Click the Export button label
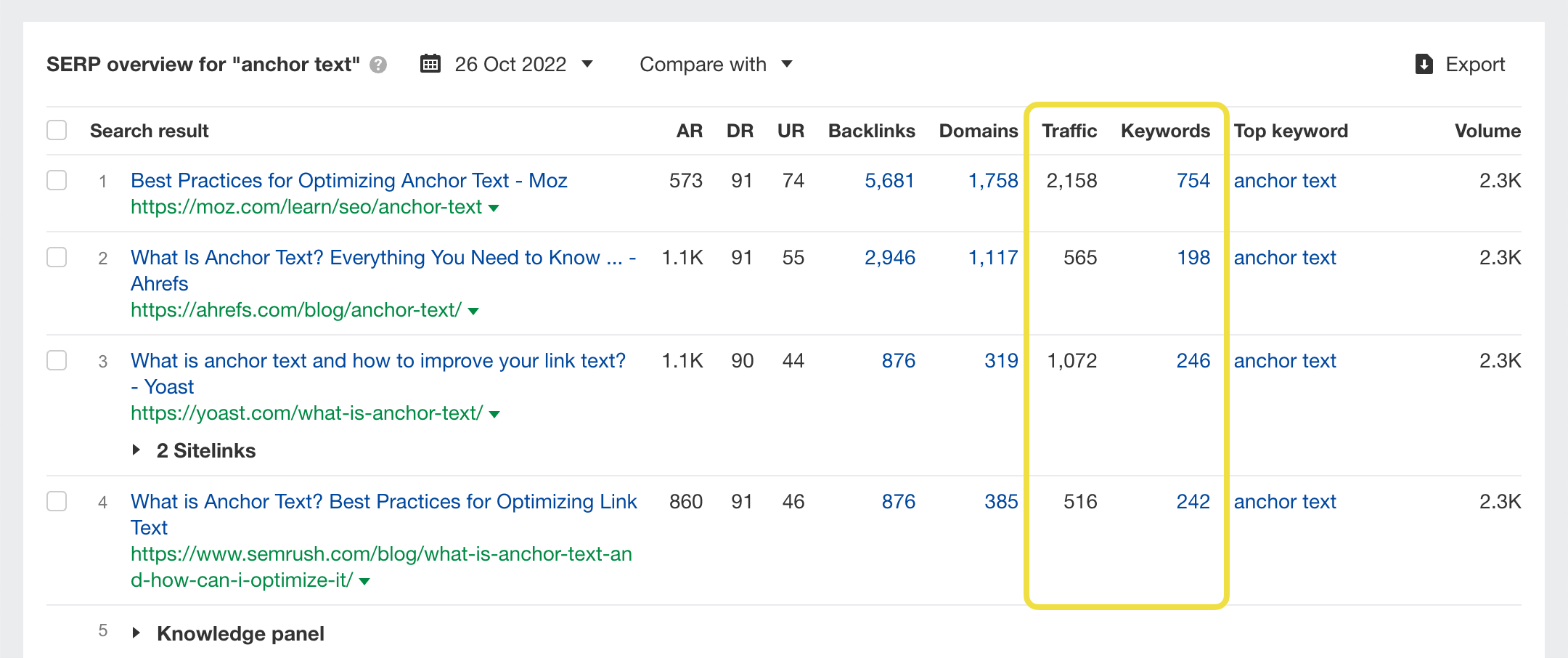The image size is (1568, 658). click(1475, 65)
